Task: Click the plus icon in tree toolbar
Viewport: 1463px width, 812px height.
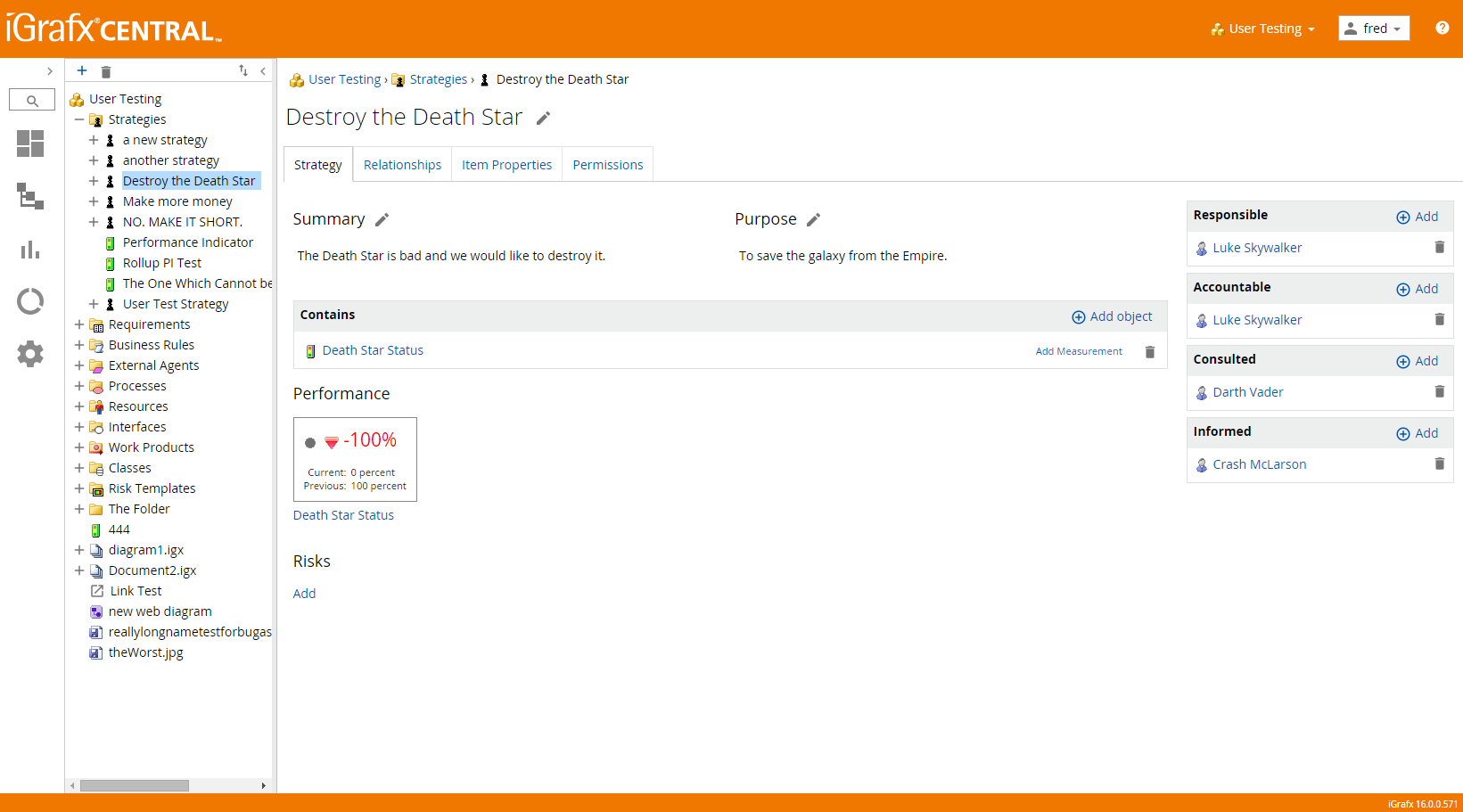Action: coord(82,71)
